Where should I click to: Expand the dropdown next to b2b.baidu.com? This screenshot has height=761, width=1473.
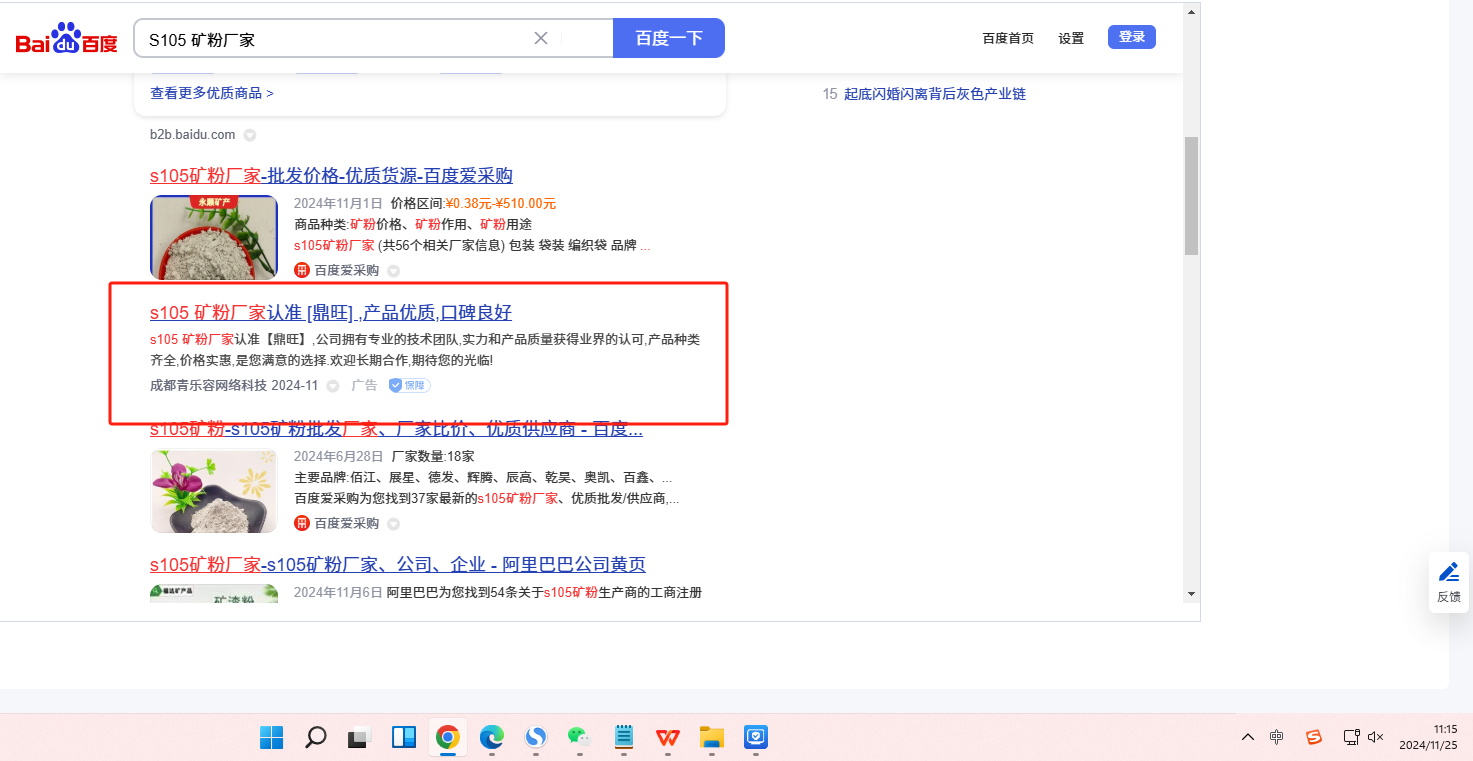pos(250,135)
